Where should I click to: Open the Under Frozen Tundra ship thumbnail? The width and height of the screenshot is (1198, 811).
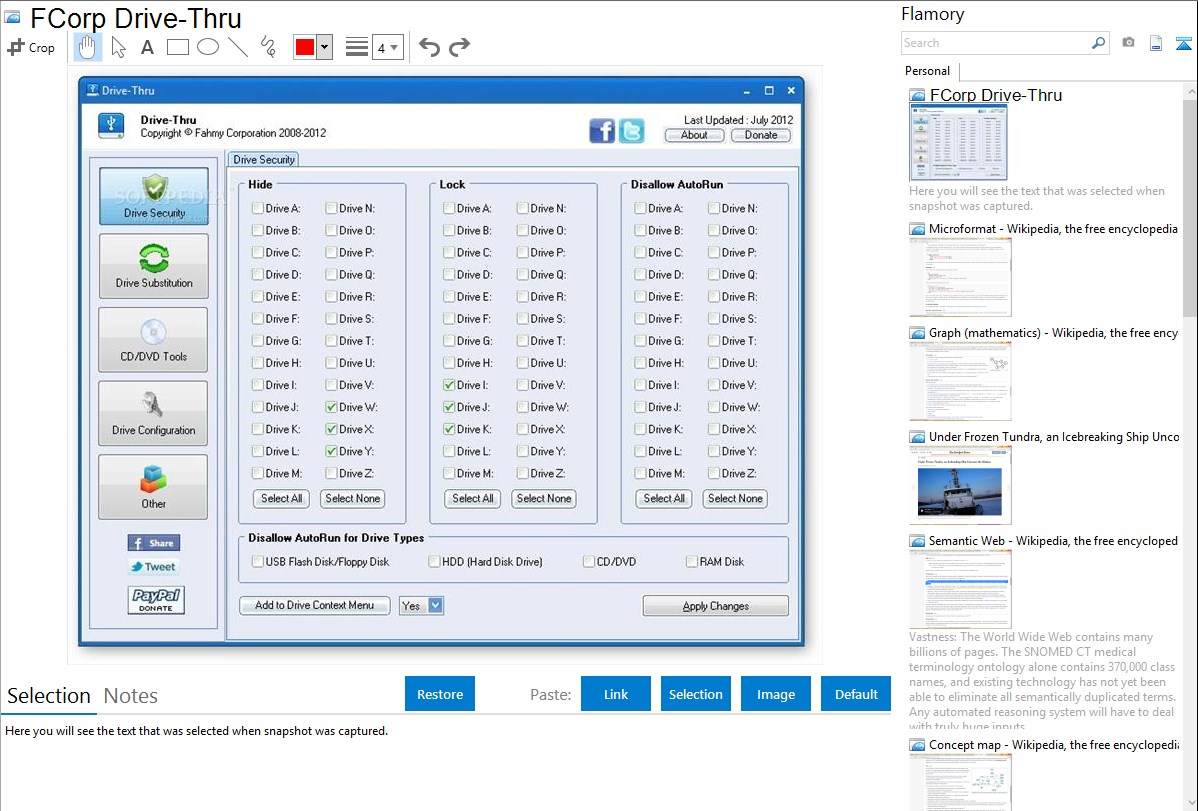pyautogui.click(x=960, y=485)
